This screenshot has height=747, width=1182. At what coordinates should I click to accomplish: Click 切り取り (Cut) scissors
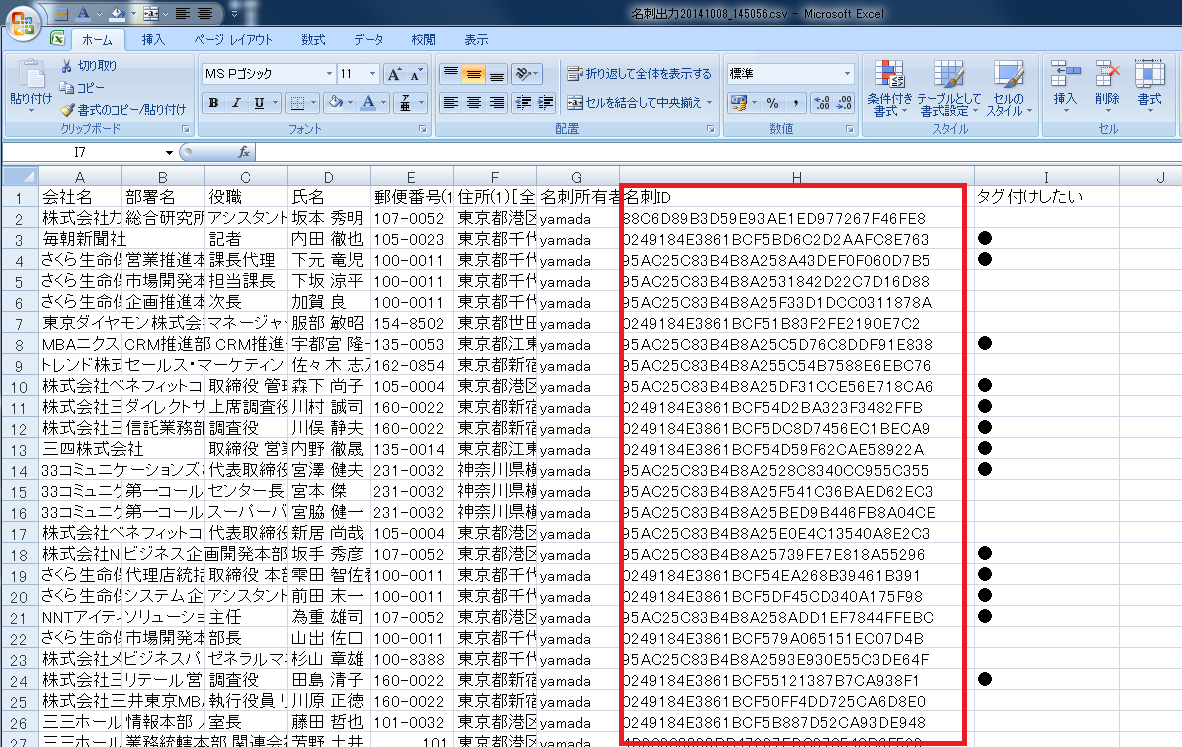point(88,66)
